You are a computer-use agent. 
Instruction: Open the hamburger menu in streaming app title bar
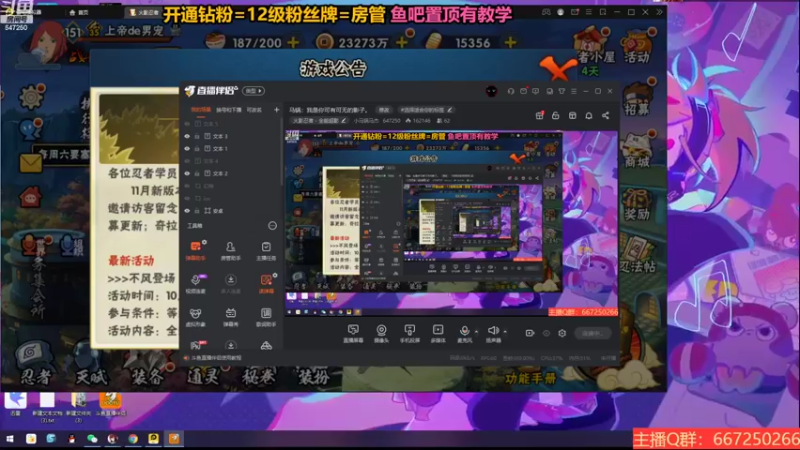click(574, 91)
